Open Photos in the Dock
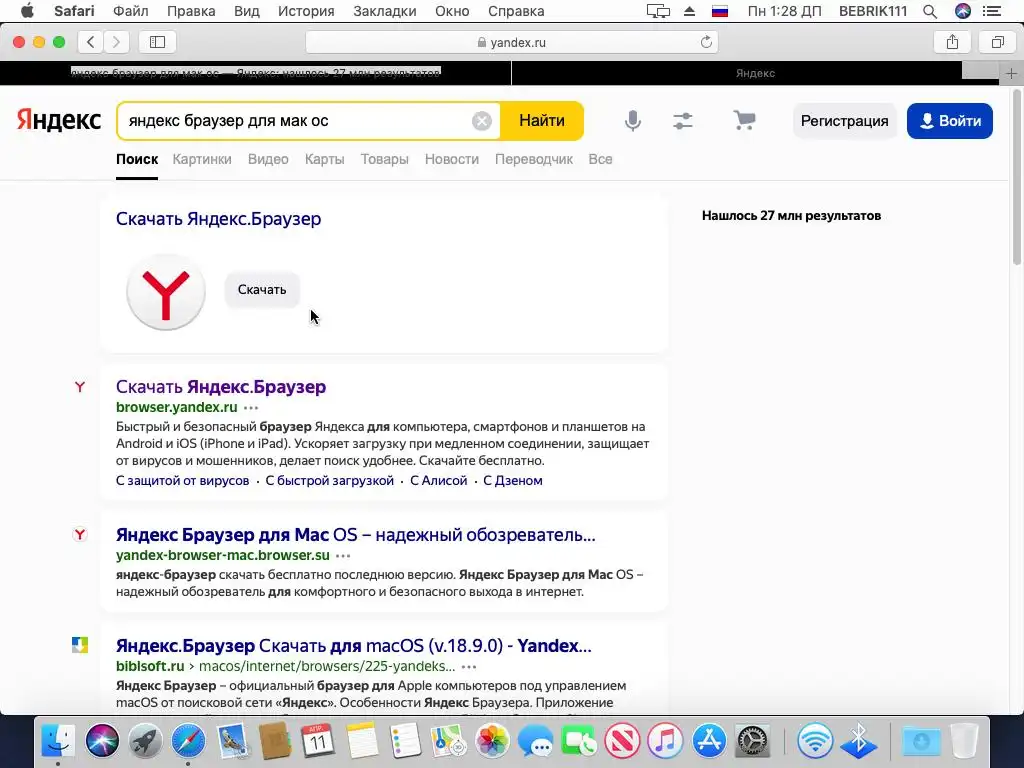The image size is (1024, 768). click(492, 741)
